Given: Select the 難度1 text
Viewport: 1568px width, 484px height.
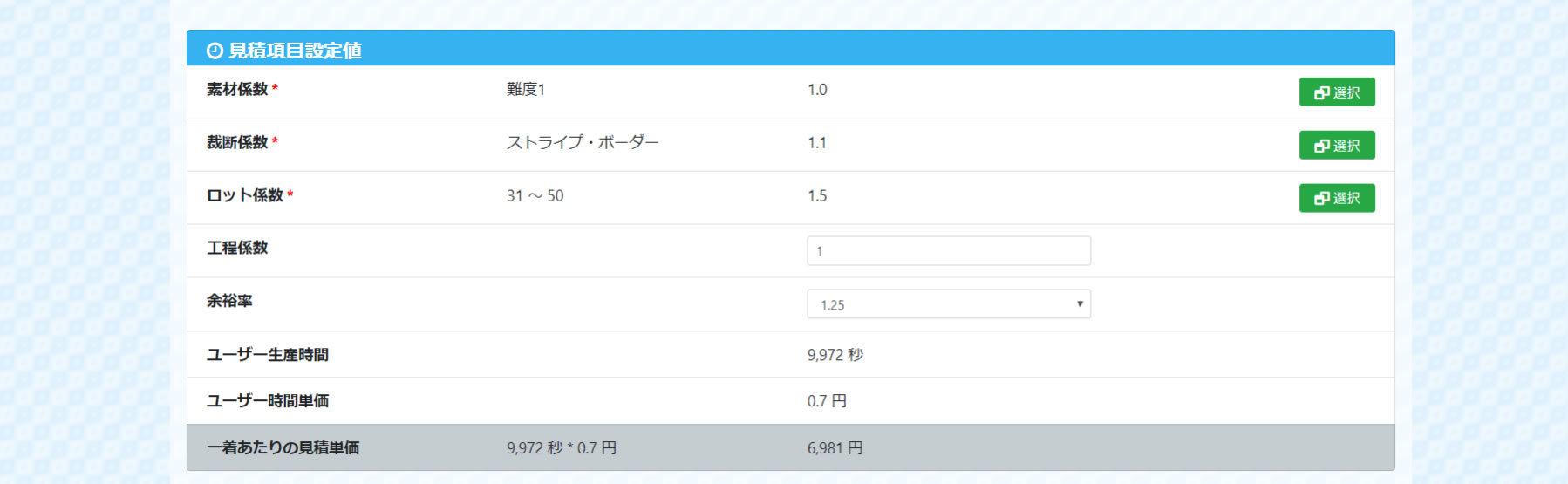Looking at the screenshot, I should pos(525,89).
